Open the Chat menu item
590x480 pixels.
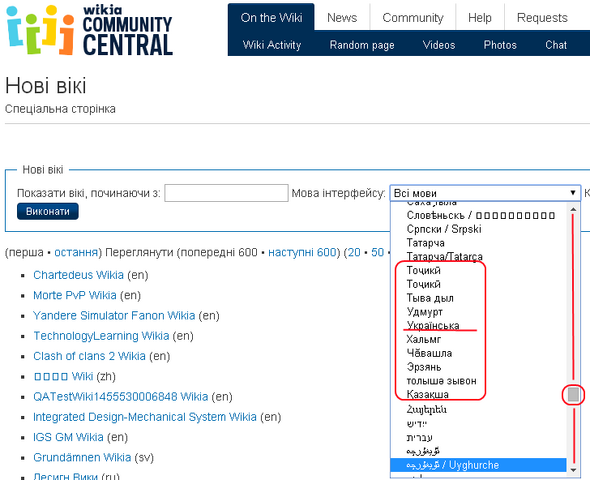point(556,45)
